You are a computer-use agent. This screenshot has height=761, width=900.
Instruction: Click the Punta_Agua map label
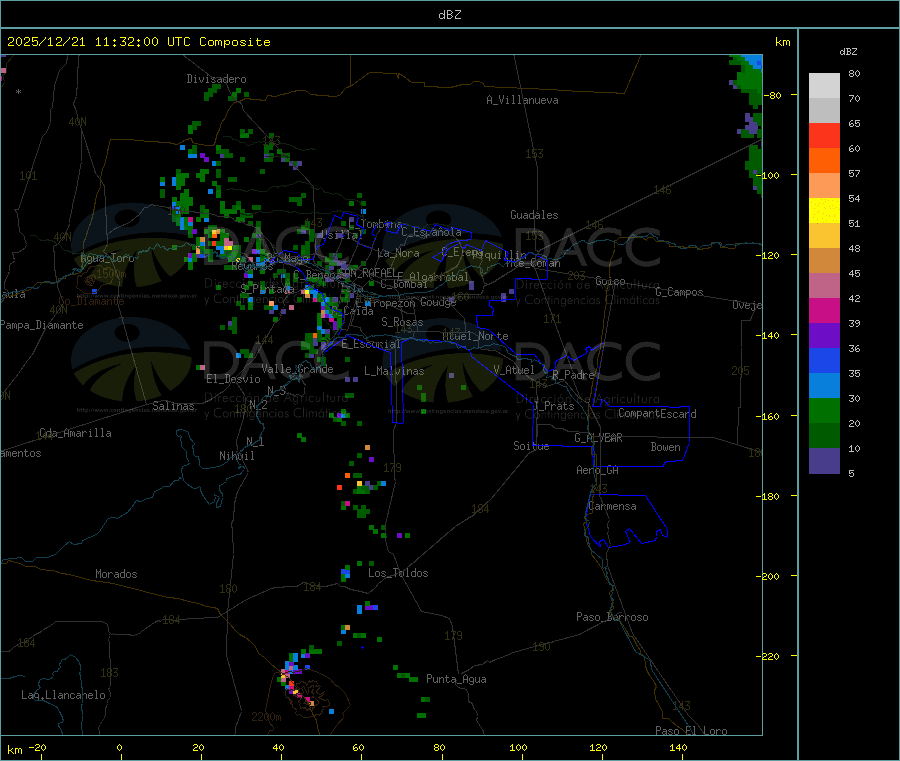[456, 679]
